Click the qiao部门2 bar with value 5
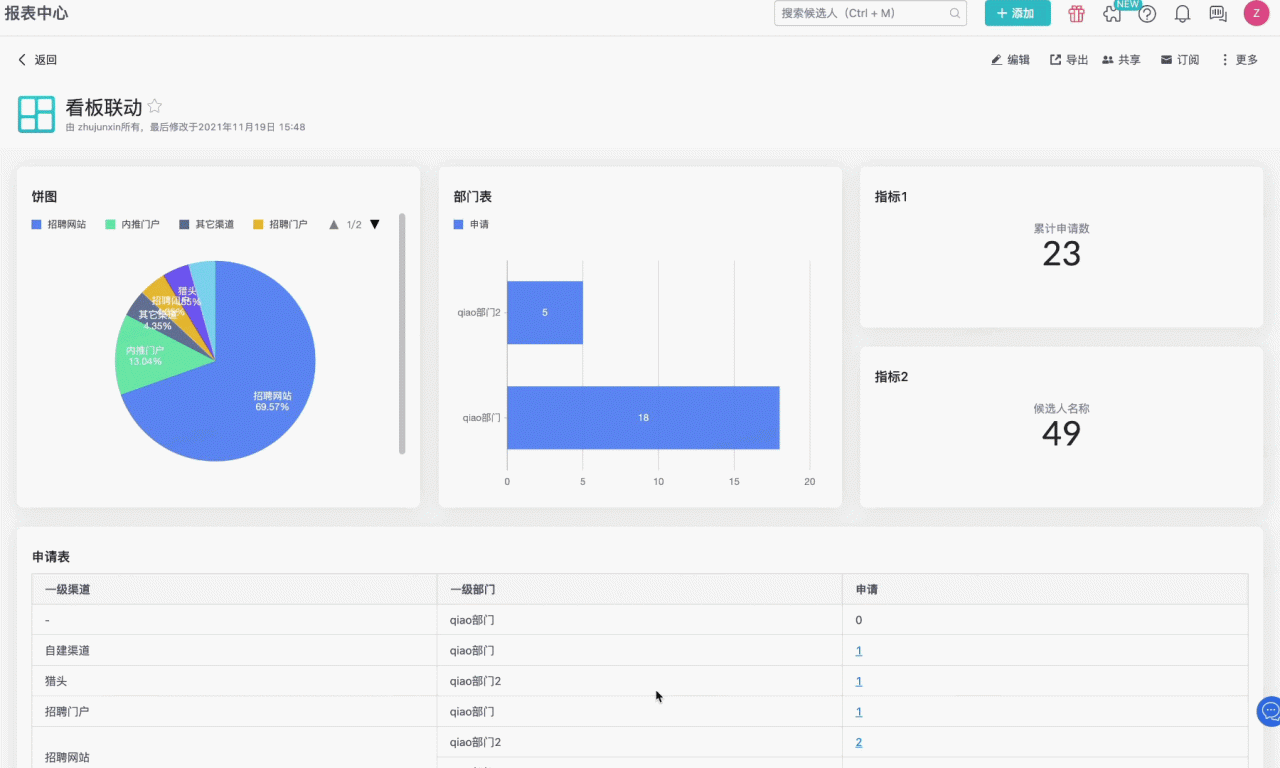This screenshot has width=1280, height=768. coord(545,313)
